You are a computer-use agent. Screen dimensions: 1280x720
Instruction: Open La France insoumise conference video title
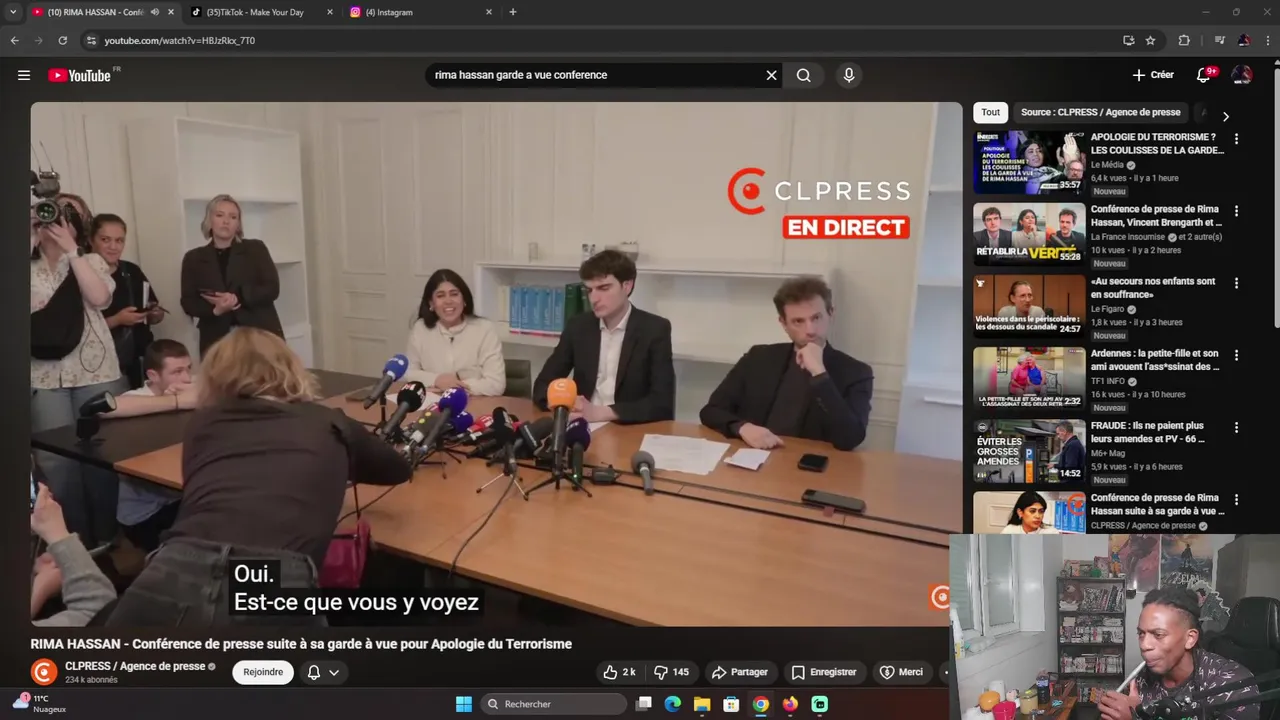(1156, 216)
